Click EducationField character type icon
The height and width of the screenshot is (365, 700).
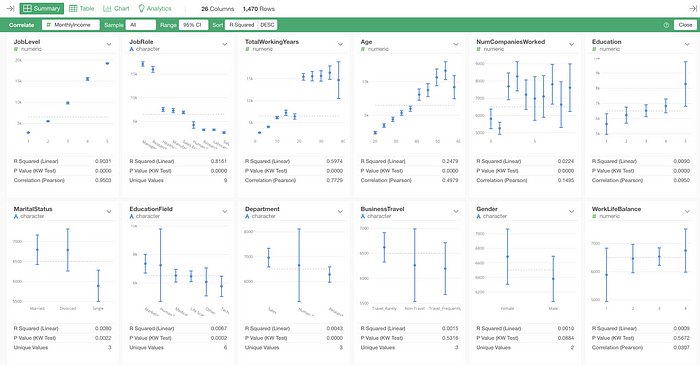pos(132,216)
